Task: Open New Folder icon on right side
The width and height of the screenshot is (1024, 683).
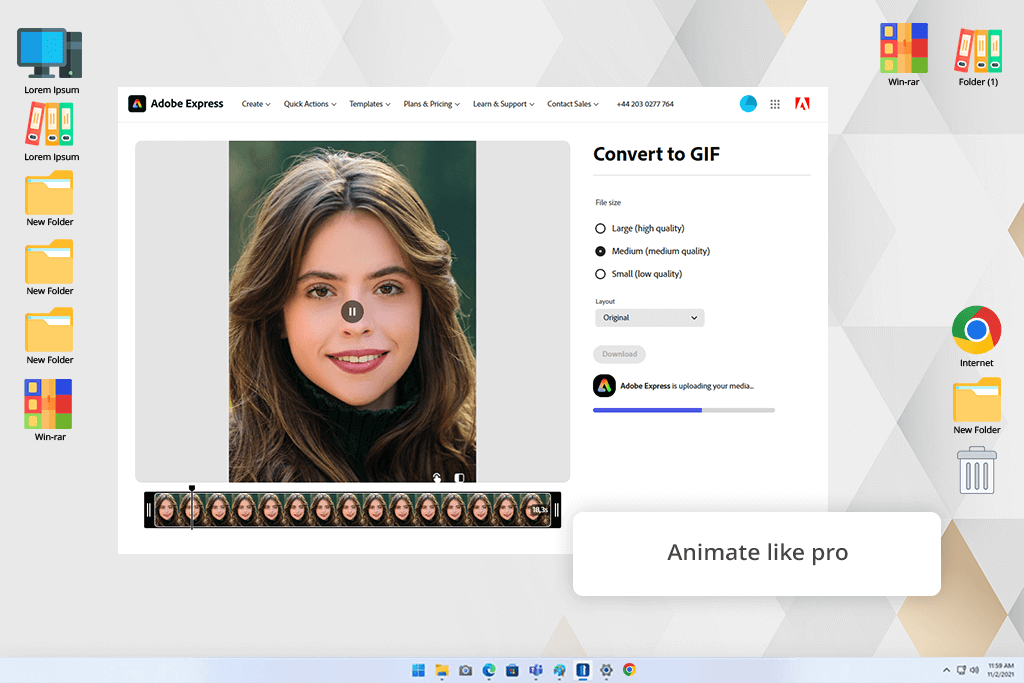Action: 977,406
